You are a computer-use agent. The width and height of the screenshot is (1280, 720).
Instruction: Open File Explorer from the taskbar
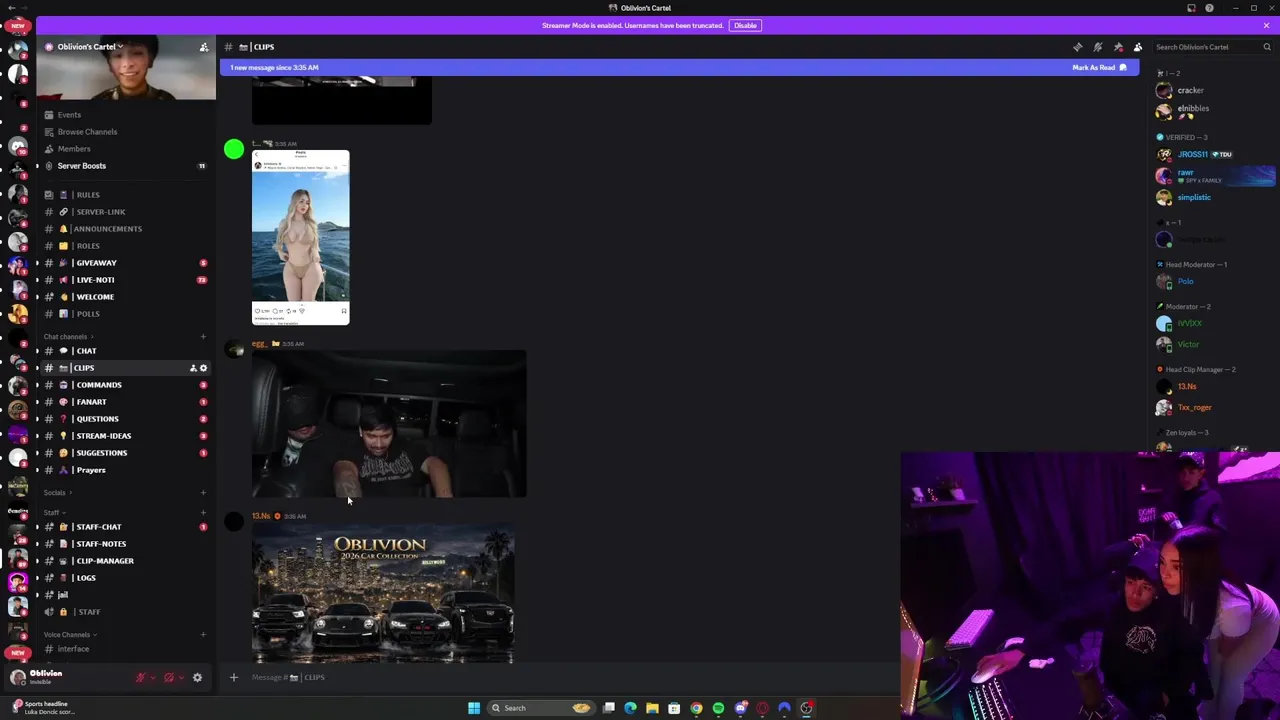652,708
